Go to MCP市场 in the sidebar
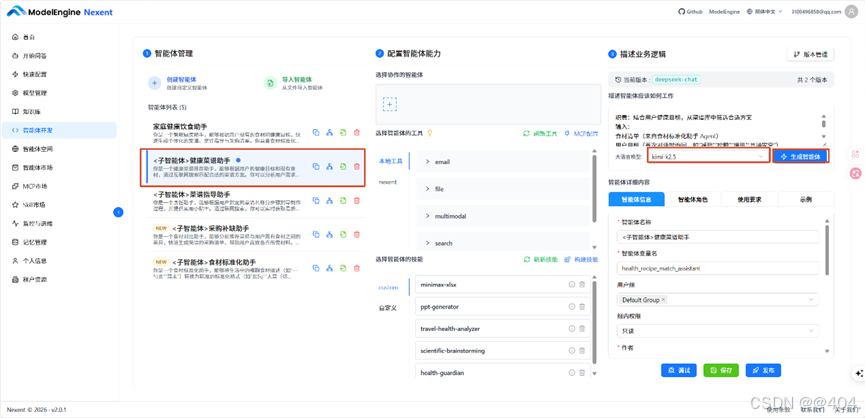 pyautogui.click(x=58, y=186)
